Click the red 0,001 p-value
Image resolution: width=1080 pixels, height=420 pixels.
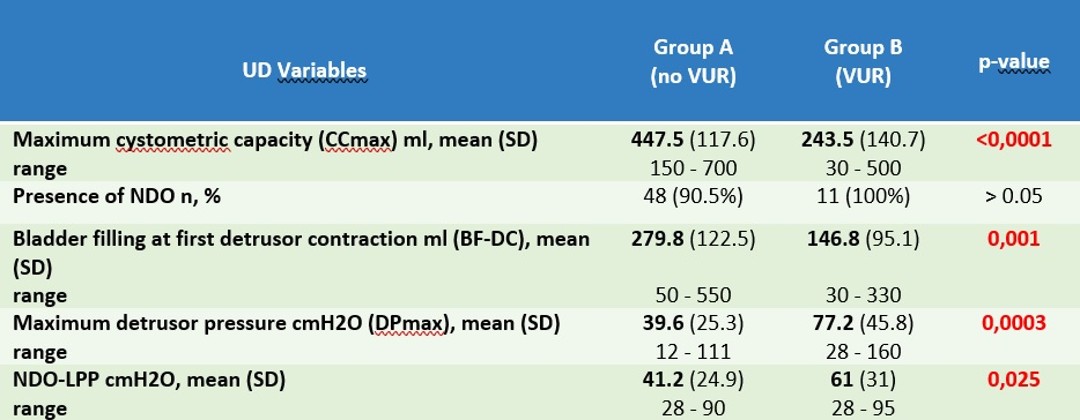[x=1014, y=239]
